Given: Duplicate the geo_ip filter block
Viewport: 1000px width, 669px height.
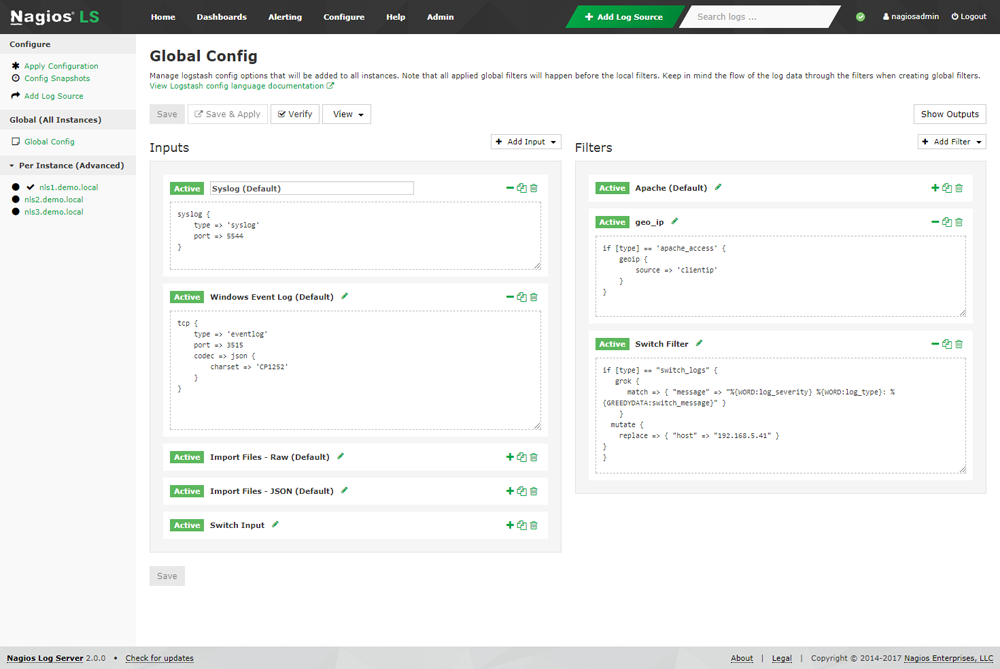Looking at the screenshot, I should point(947,222).
